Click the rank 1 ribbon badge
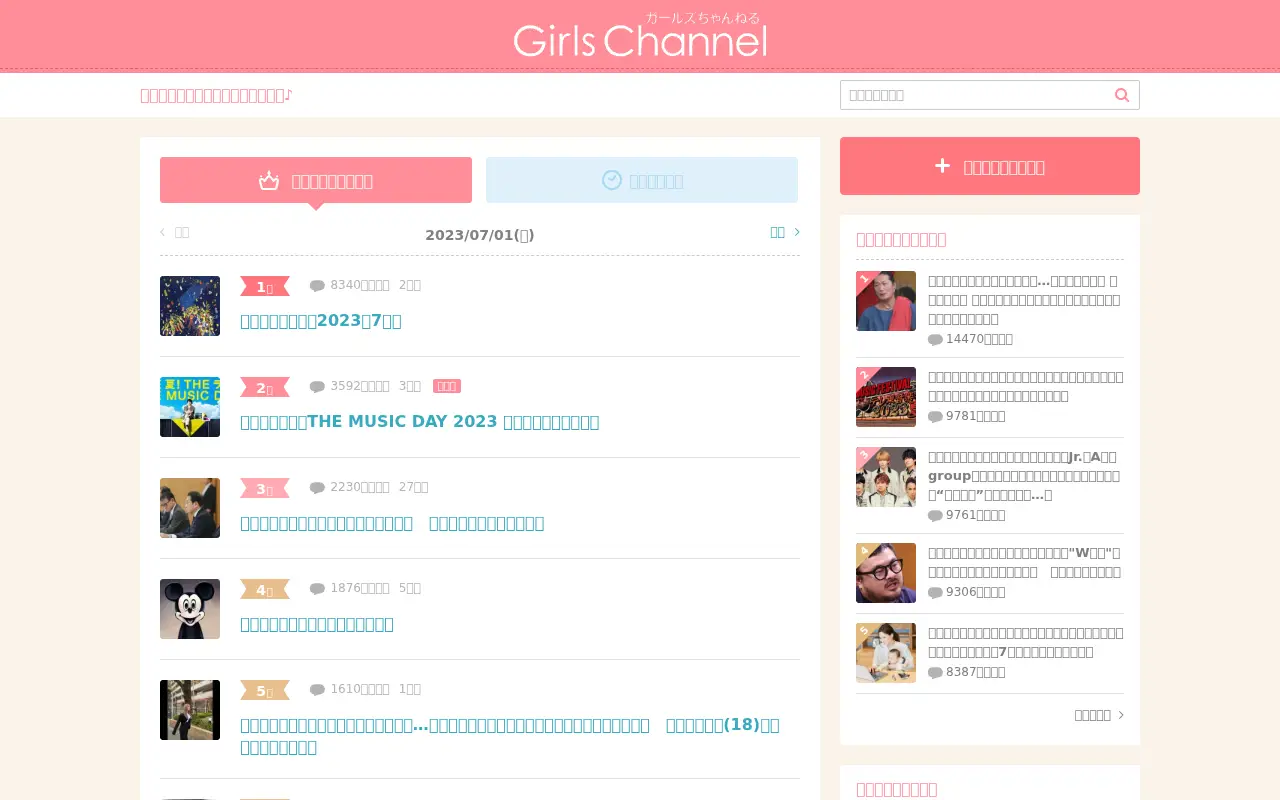Screen dimensions: 1280x800 tap(265, 287)
